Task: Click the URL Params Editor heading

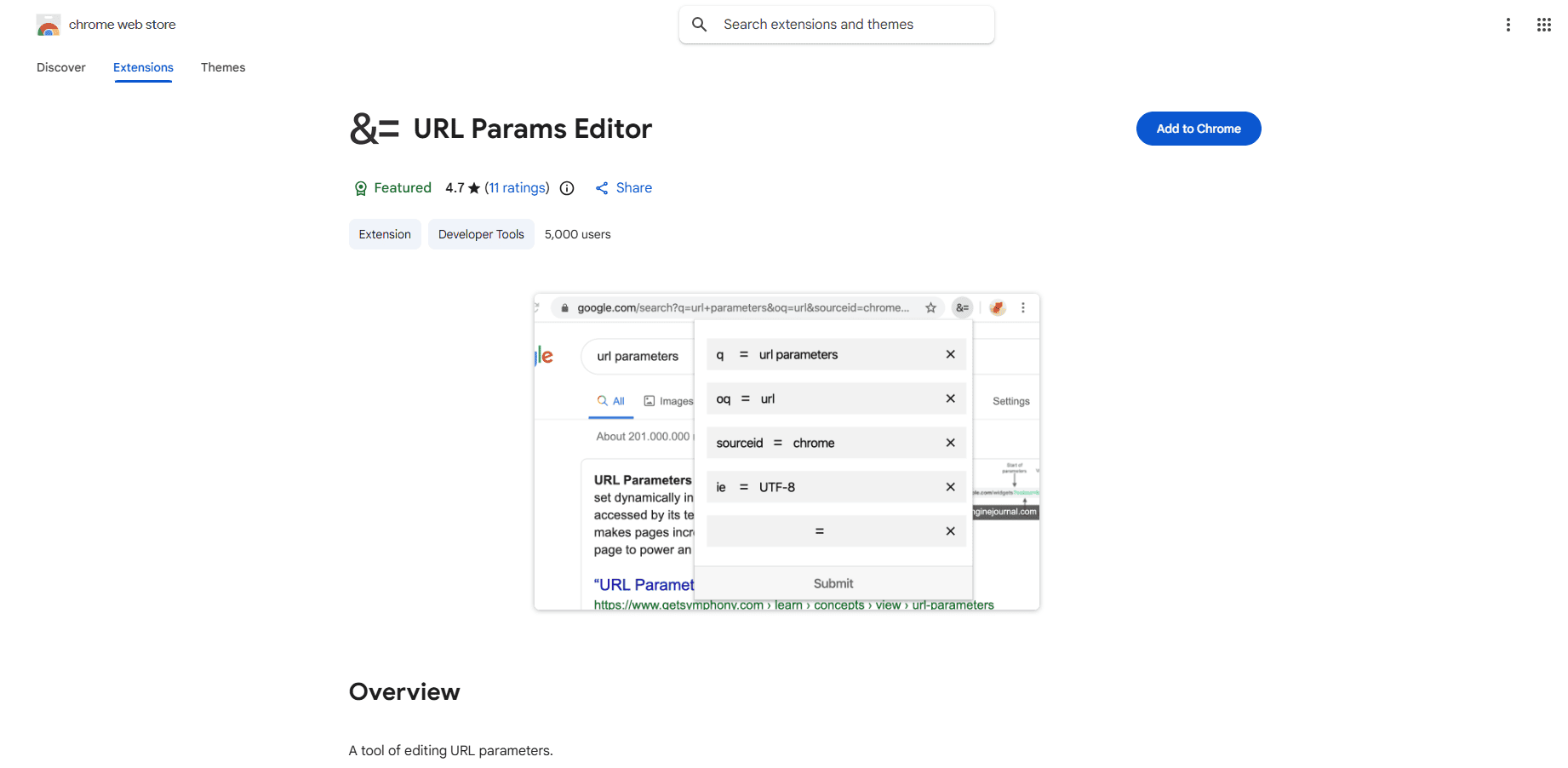Action: [x=533, y=129]
